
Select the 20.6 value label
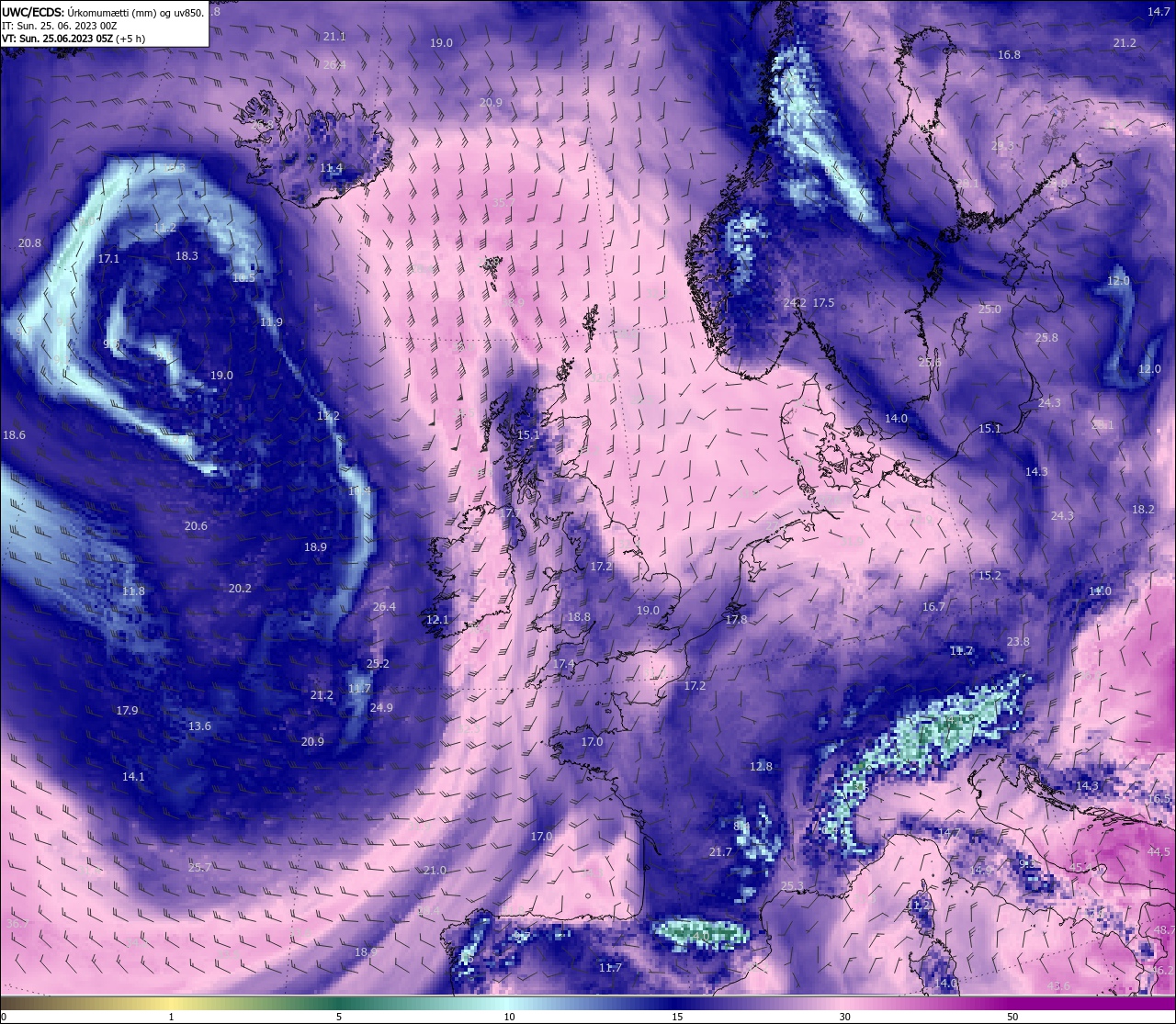point(196,526)
